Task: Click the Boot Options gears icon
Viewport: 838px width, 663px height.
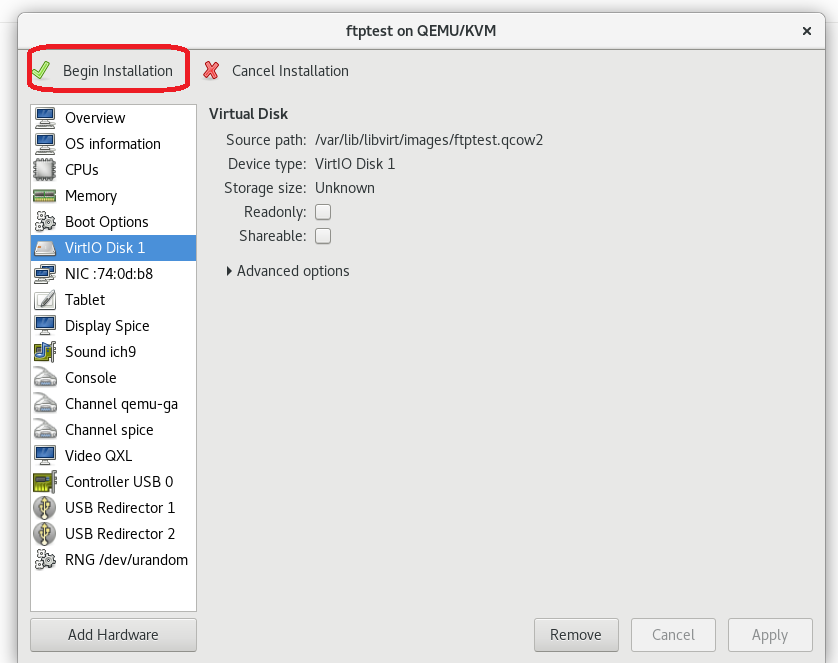Action: pyautogui.click(x=45, y=222)
